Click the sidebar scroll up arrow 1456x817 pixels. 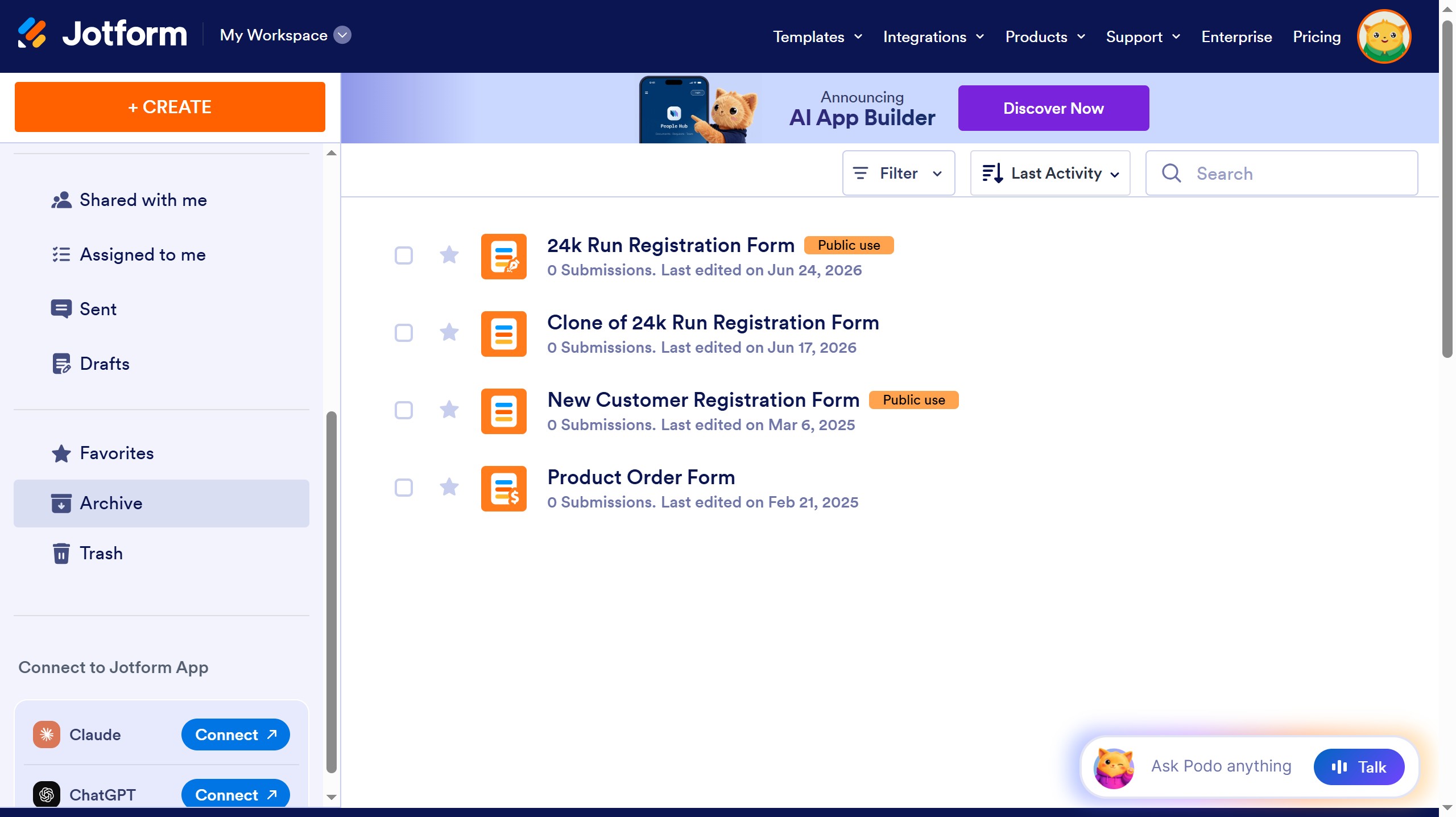point(332,153)
